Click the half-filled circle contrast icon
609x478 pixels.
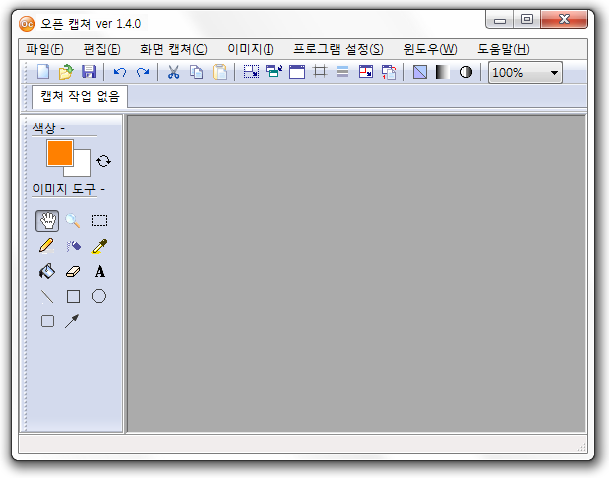(466, 72)
